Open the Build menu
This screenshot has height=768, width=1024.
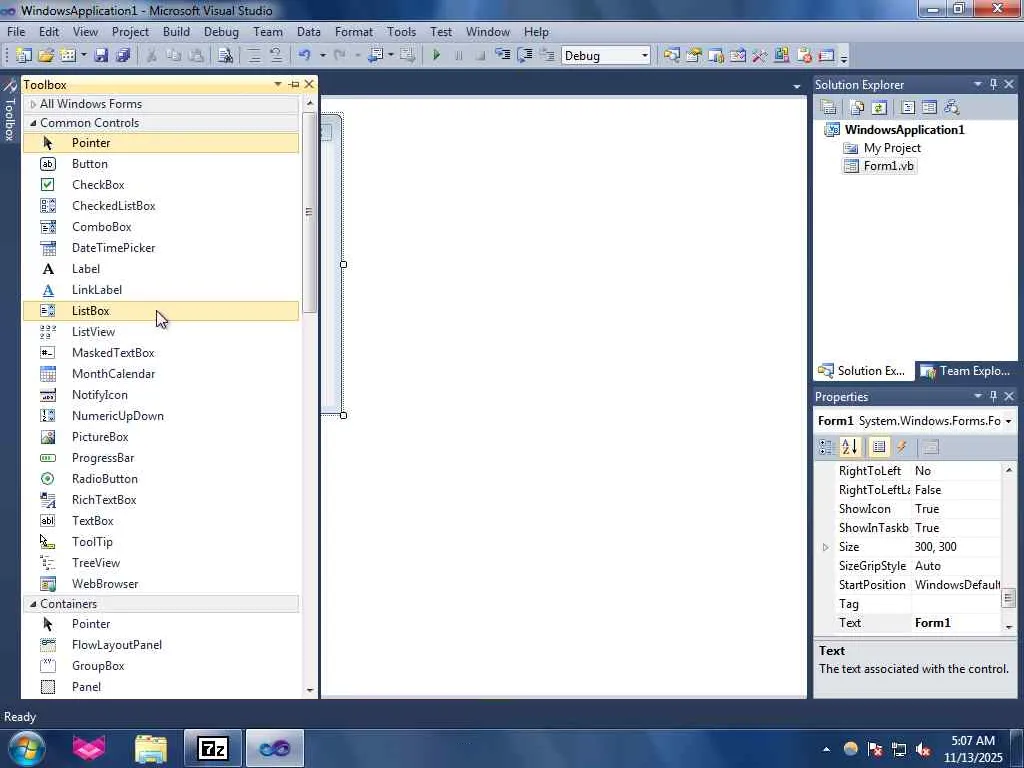[x=176, y=31]
